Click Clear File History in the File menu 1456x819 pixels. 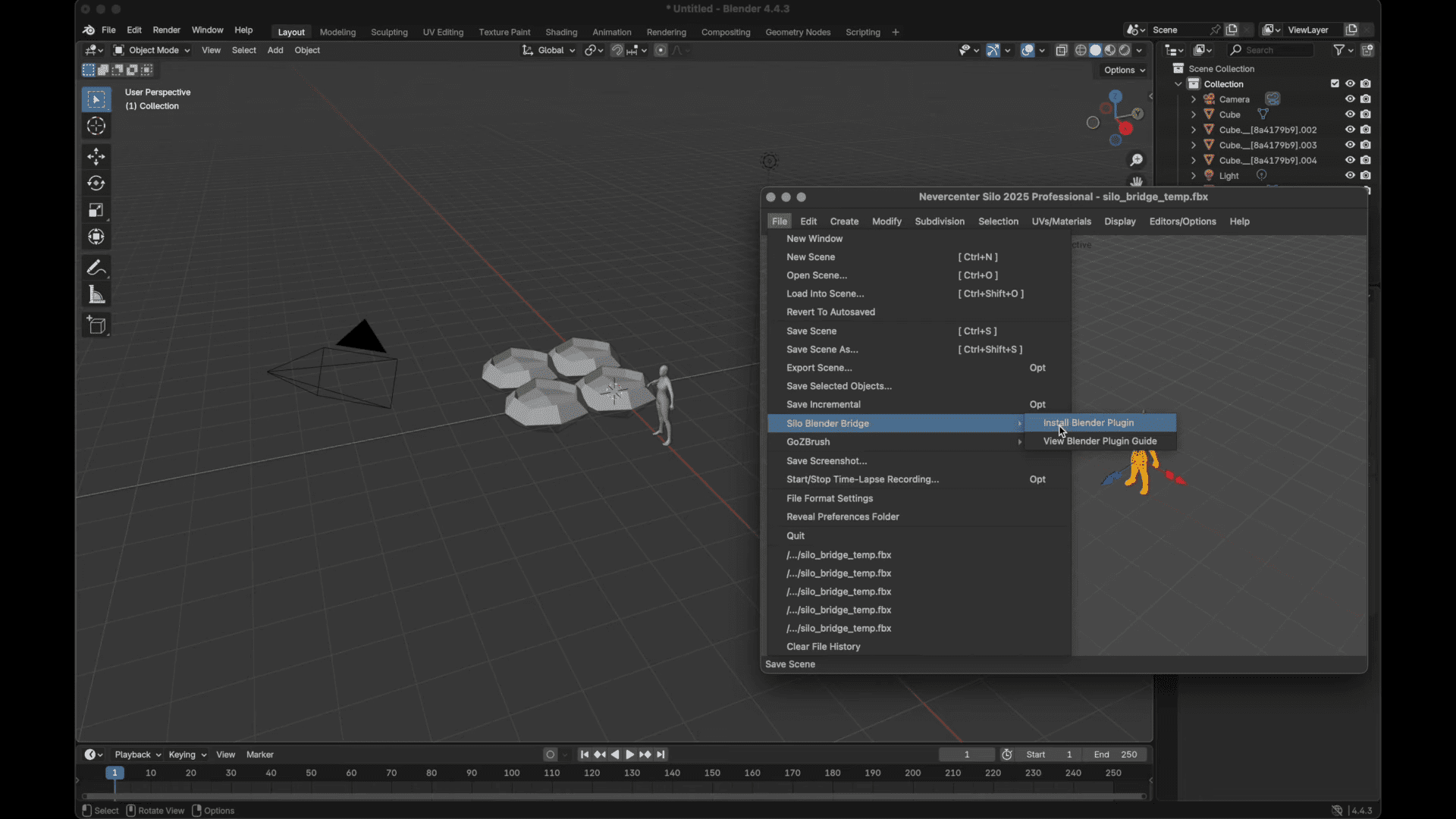coord(824,646)
